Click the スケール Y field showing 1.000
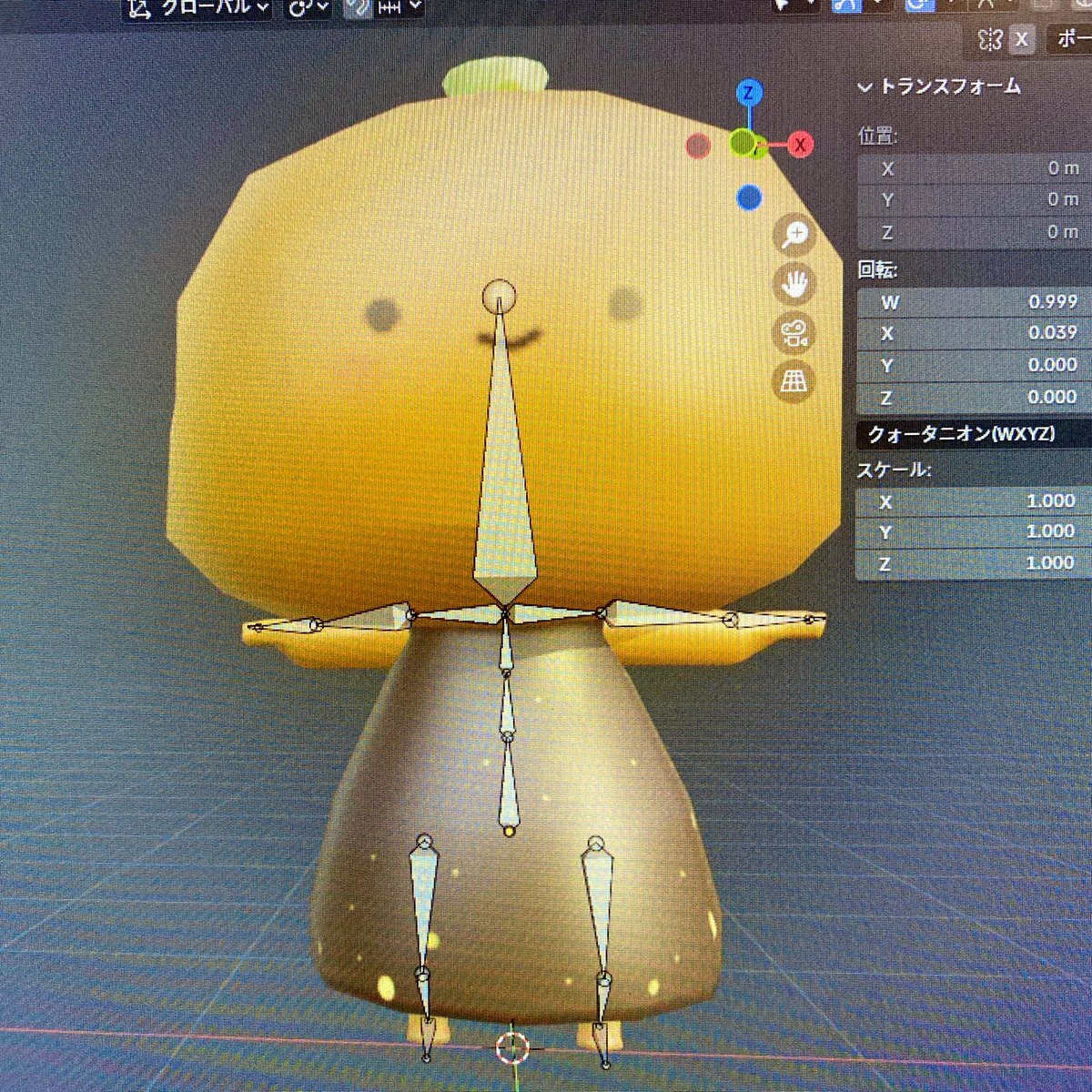 (x=975, y=532)
